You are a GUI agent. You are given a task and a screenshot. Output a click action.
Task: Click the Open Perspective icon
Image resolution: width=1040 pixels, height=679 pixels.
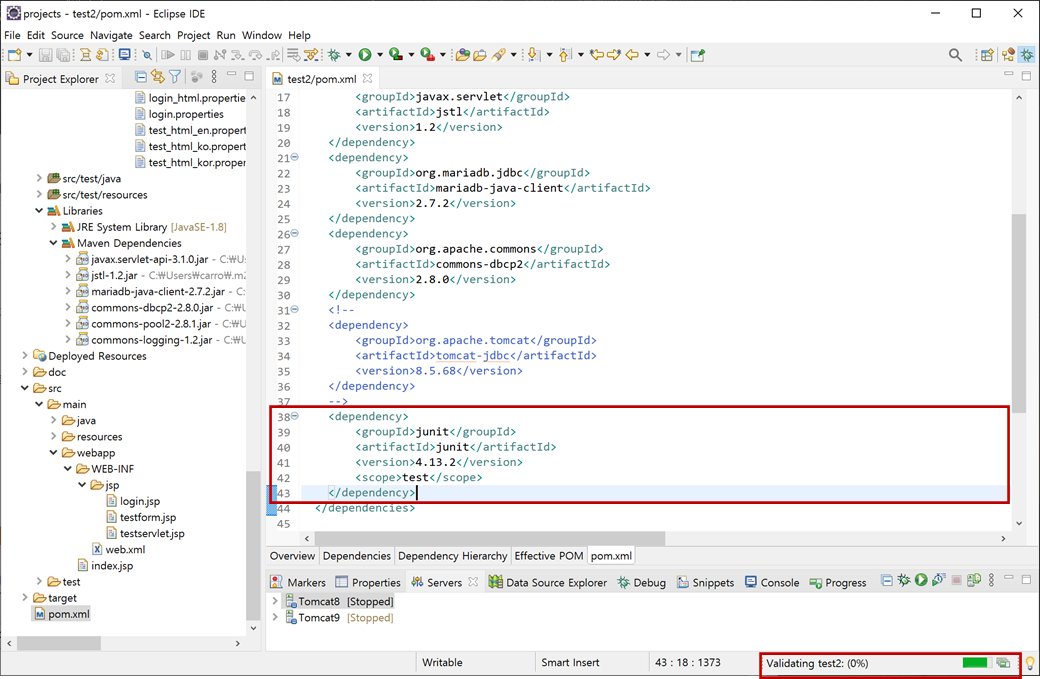coord(987,55)
